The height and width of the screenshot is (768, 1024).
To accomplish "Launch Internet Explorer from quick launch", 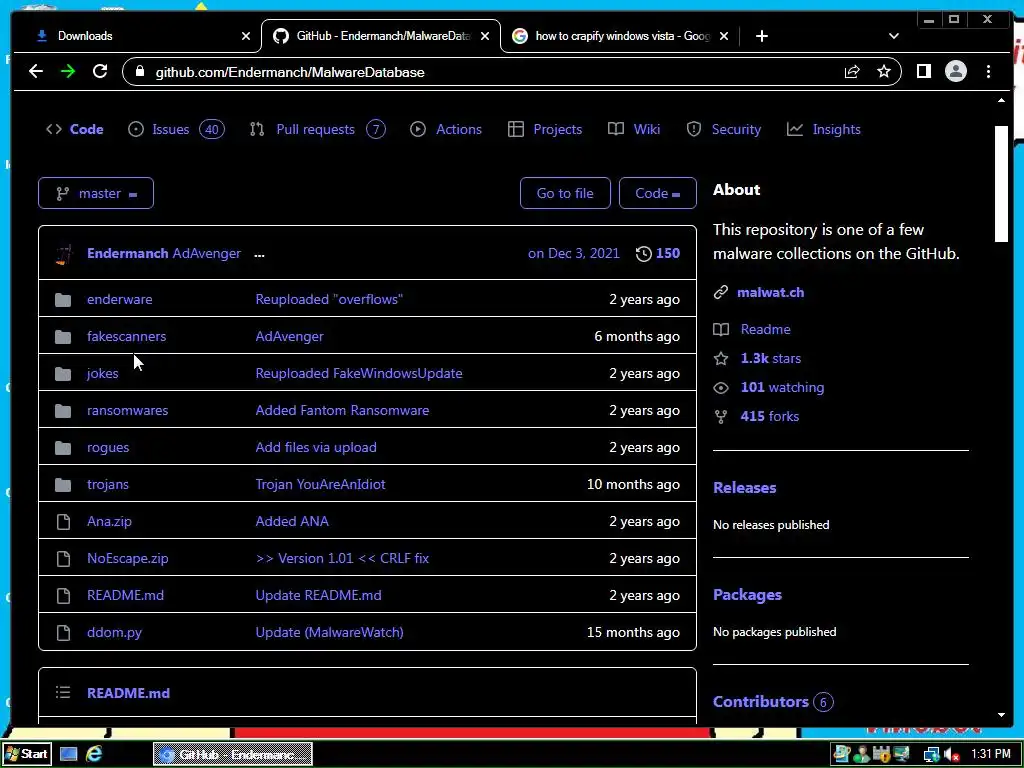I will coord(94,754).
